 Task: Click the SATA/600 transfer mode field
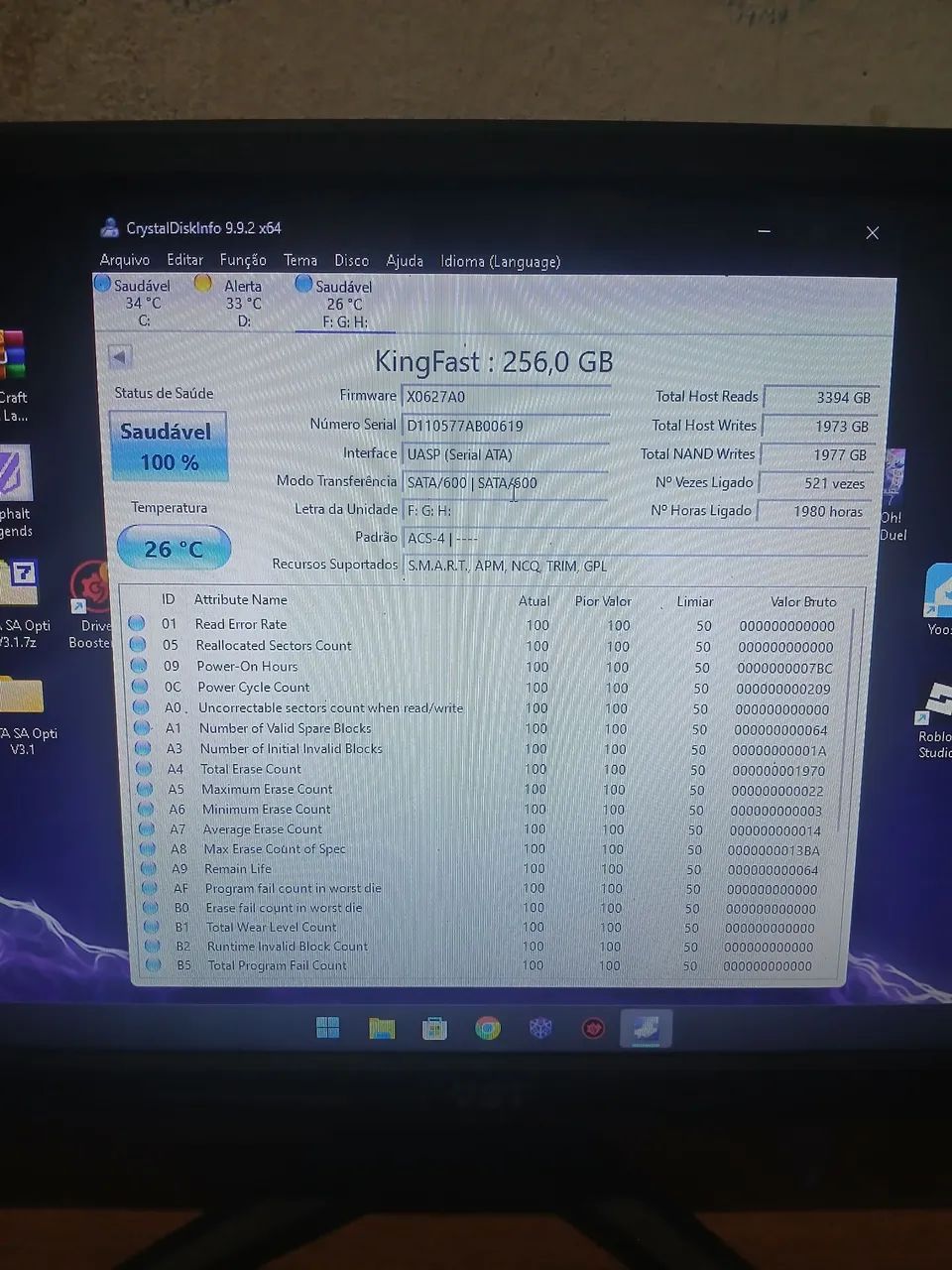coord(506,483)
